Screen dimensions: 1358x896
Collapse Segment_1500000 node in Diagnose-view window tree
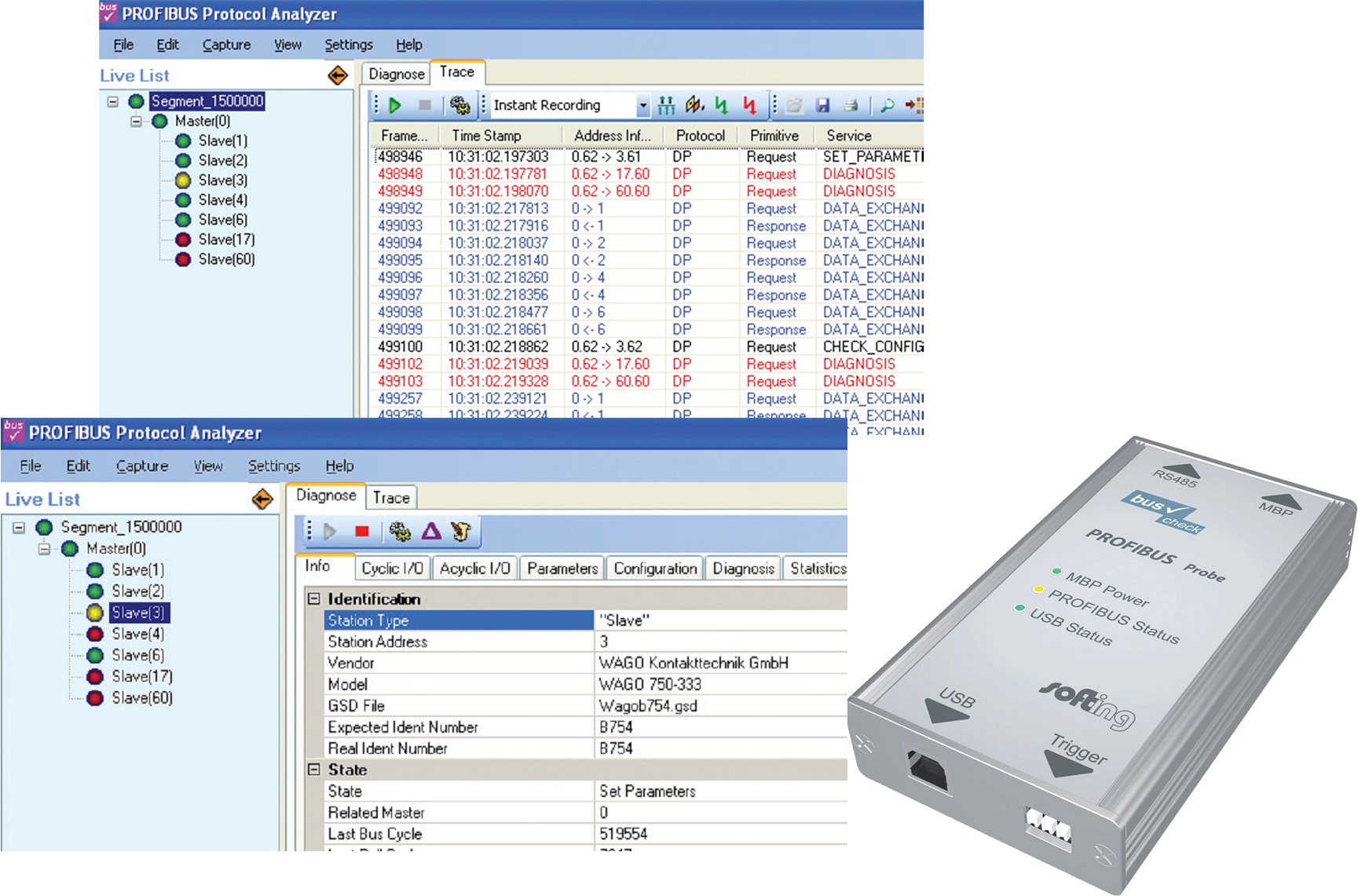[19, 527]
